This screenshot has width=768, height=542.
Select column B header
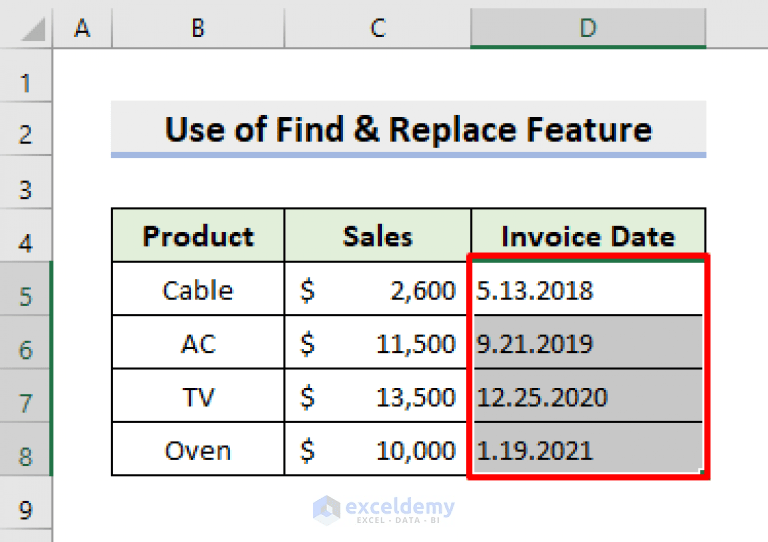tap(198, 28)
